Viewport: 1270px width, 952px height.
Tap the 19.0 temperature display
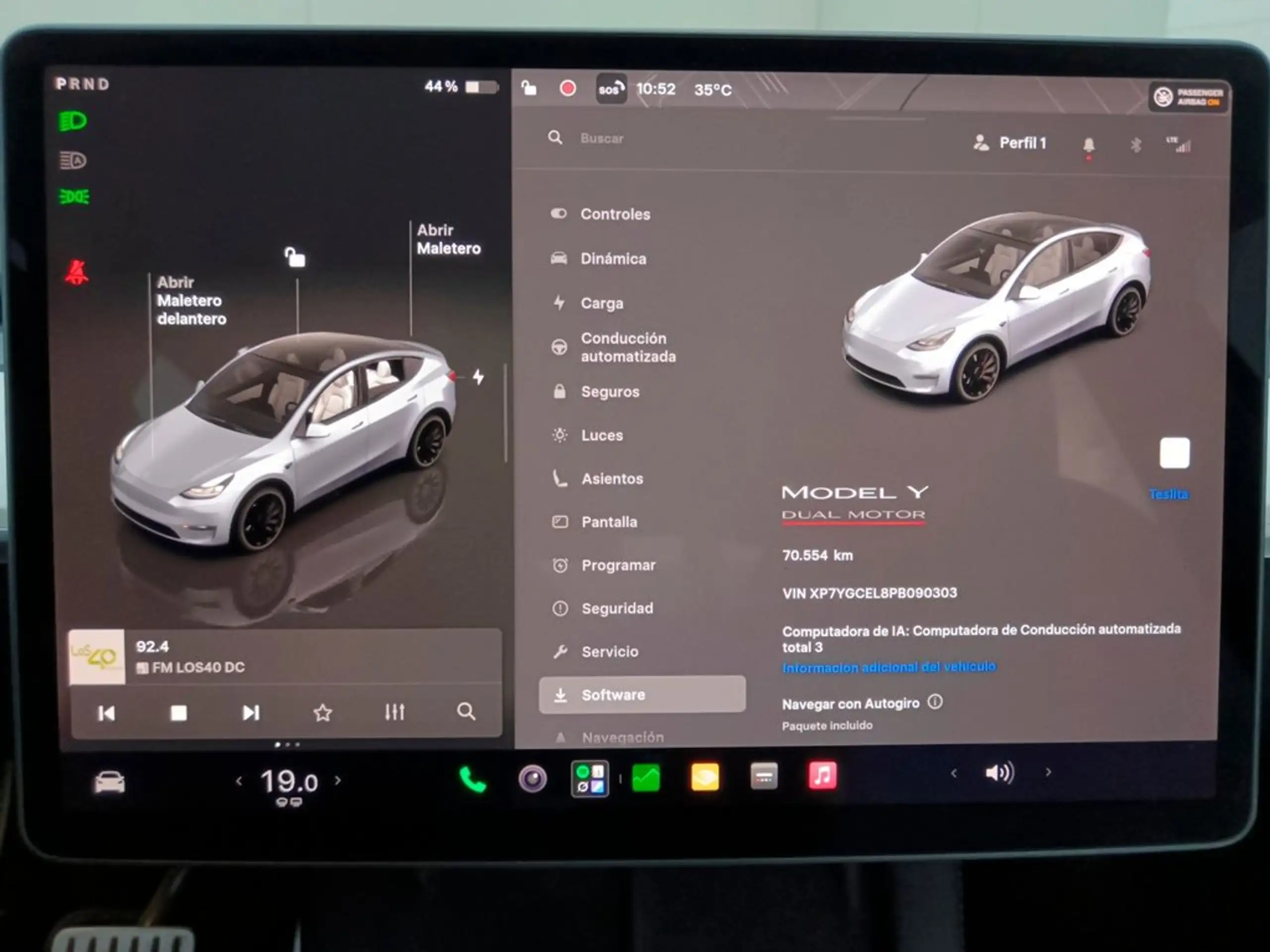pyautogui.click(x=289, y=781)
